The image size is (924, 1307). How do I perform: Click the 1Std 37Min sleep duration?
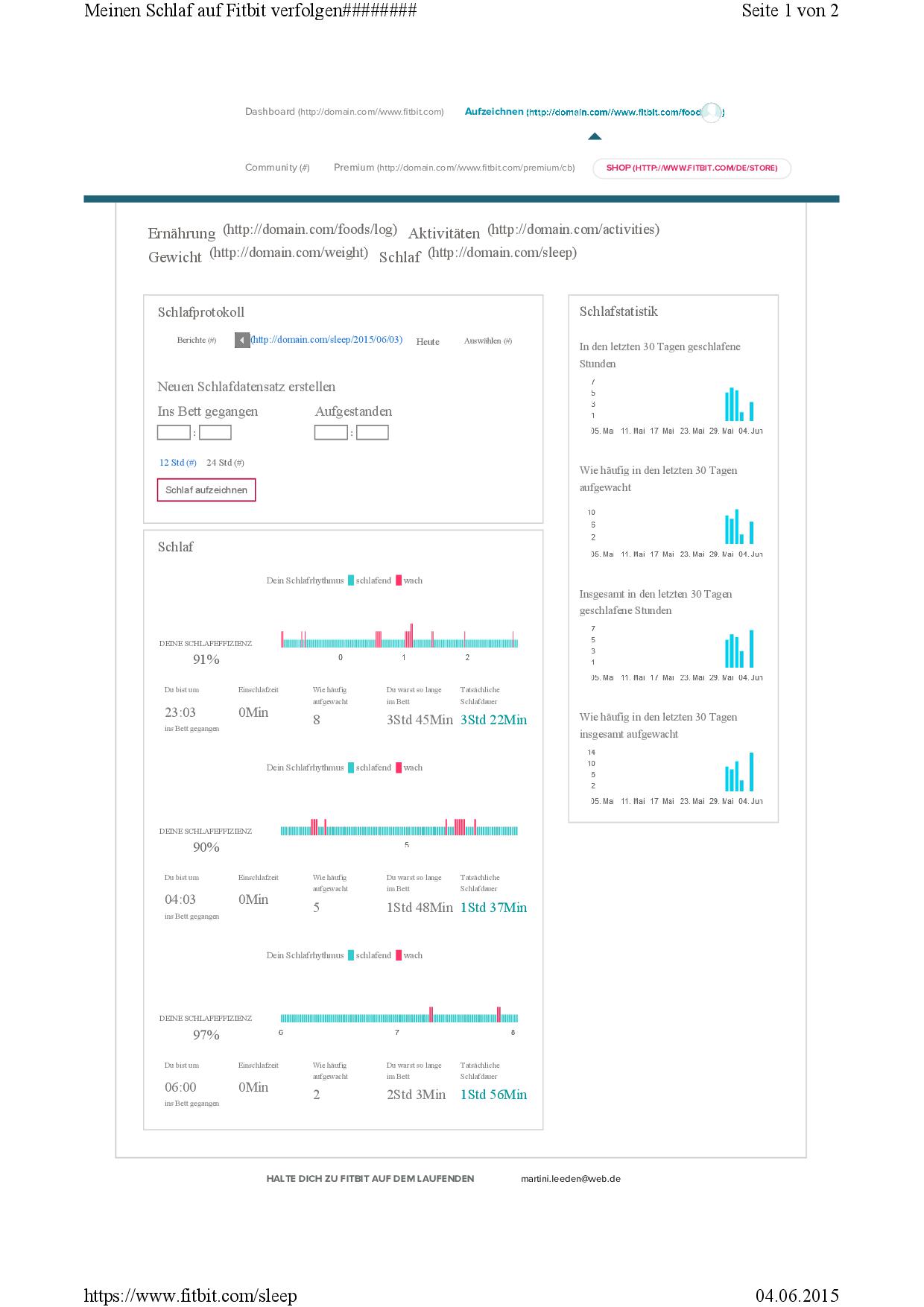pyautogui.click(x=493, y=908)
